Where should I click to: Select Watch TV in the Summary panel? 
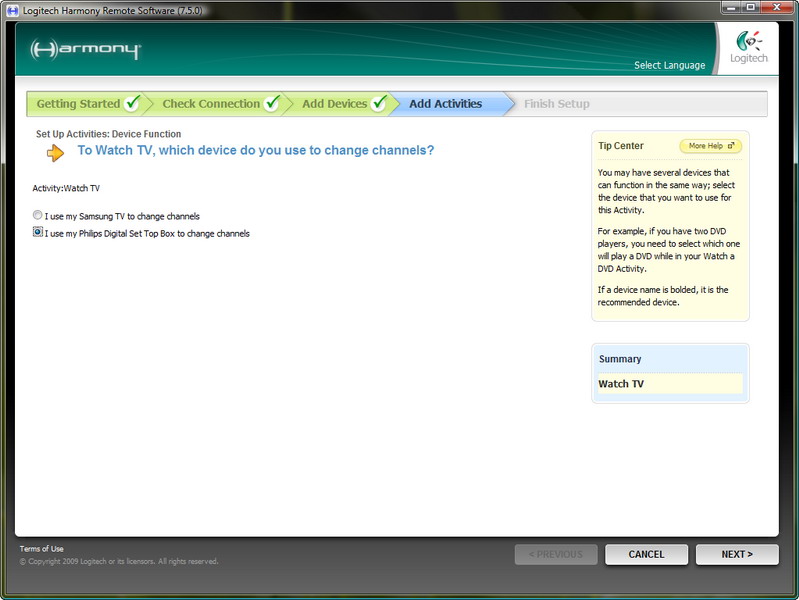pyautogui.click(x=621, y=384)
